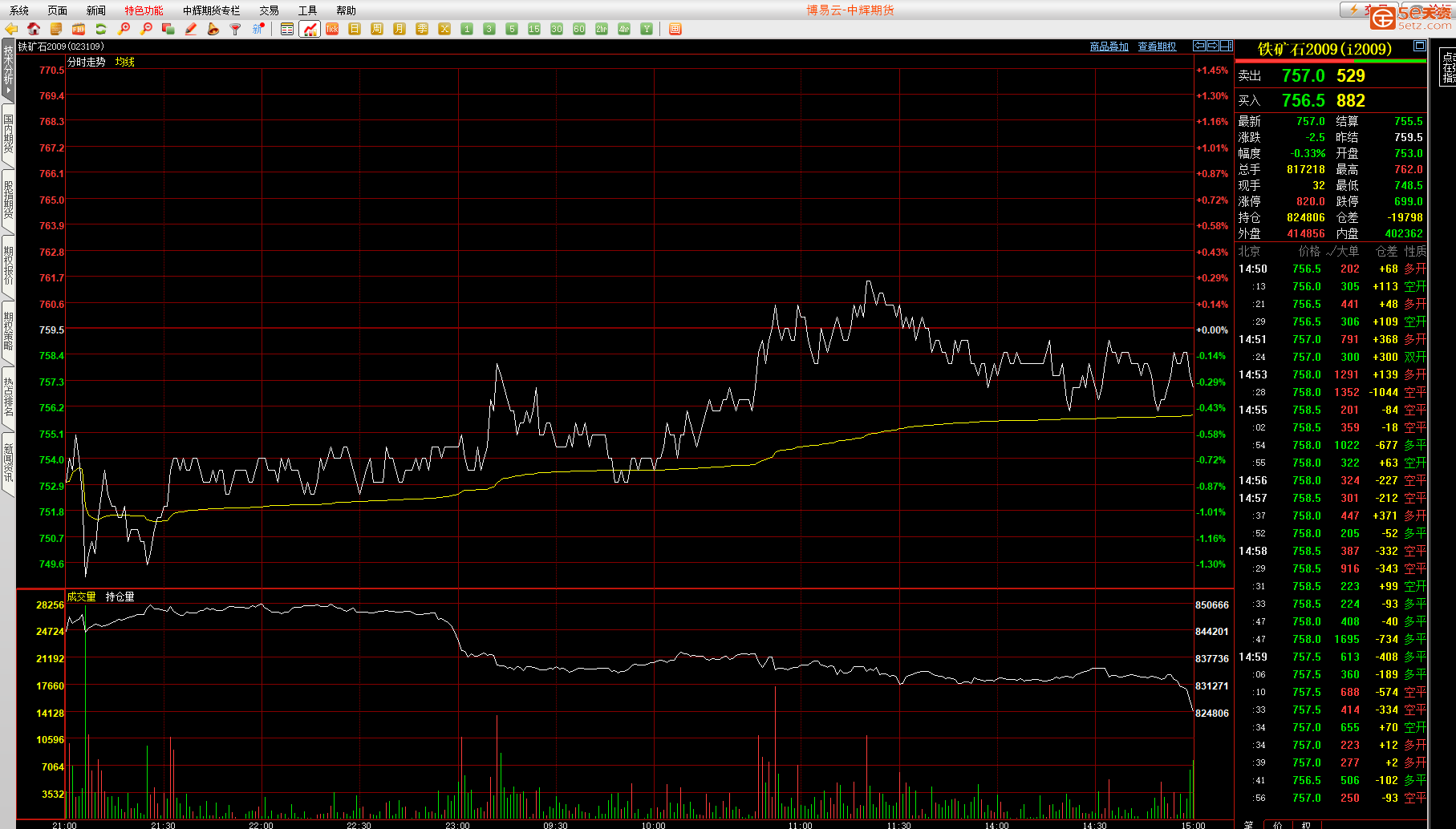
Task: Click the zoom out magnifier icon
Action: [x=146, y=29]
